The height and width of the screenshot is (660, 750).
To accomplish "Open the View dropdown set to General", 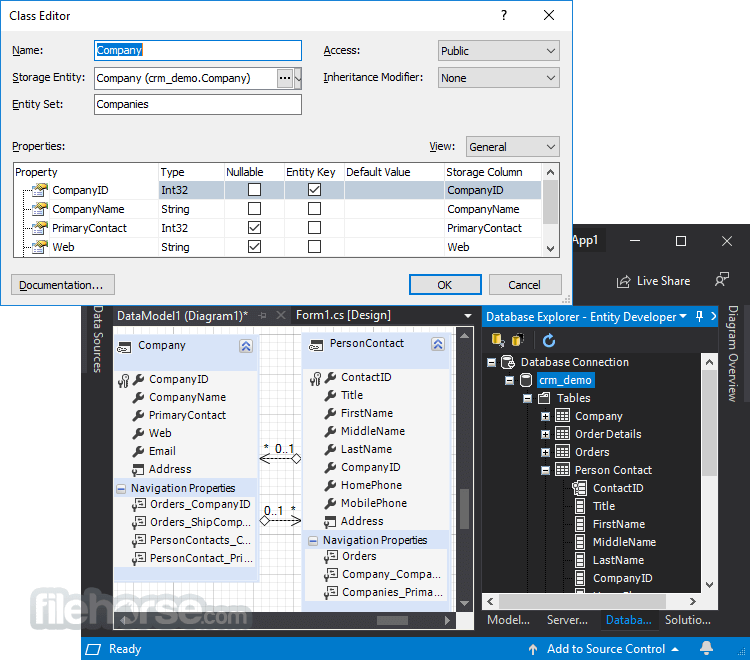I will point(512,147).
